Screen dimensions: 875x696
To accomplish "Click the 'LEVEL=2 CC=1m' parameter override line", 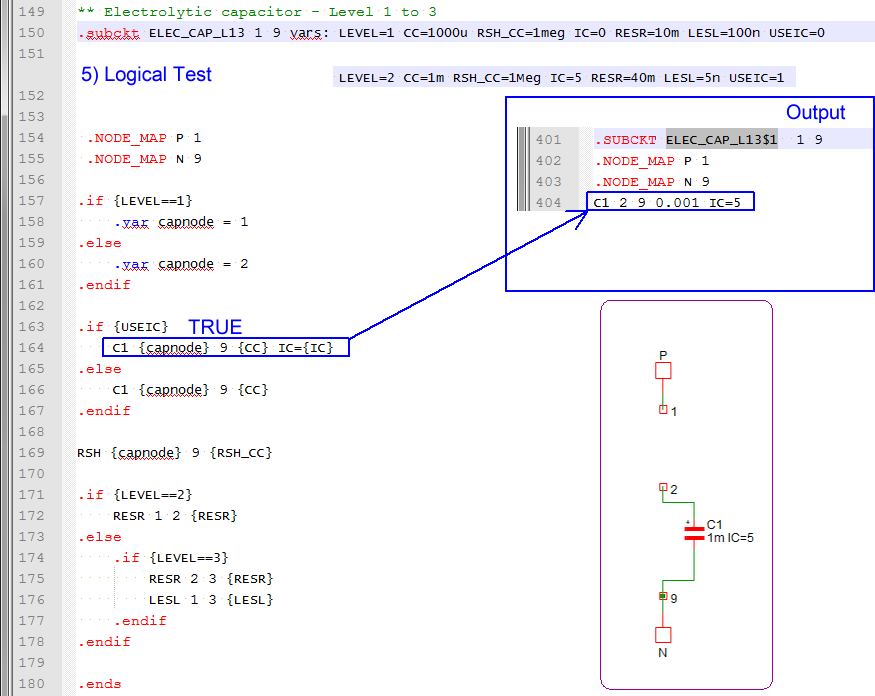I will [561, 77].
